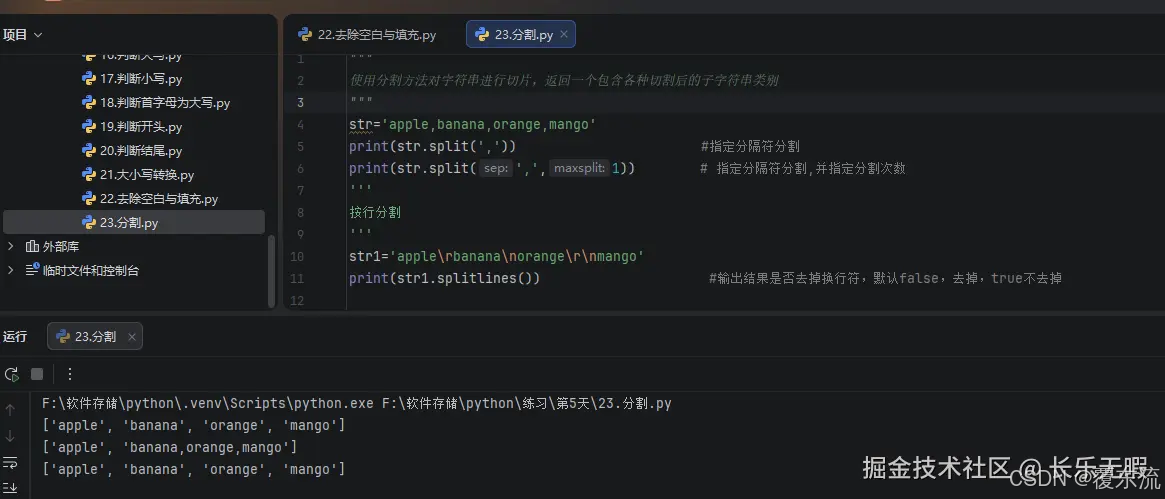Viewport: 1165px width, 499px height.
Task: Click the Python icon of 21.大小写转换.py
Action: (x=88, y=175)
